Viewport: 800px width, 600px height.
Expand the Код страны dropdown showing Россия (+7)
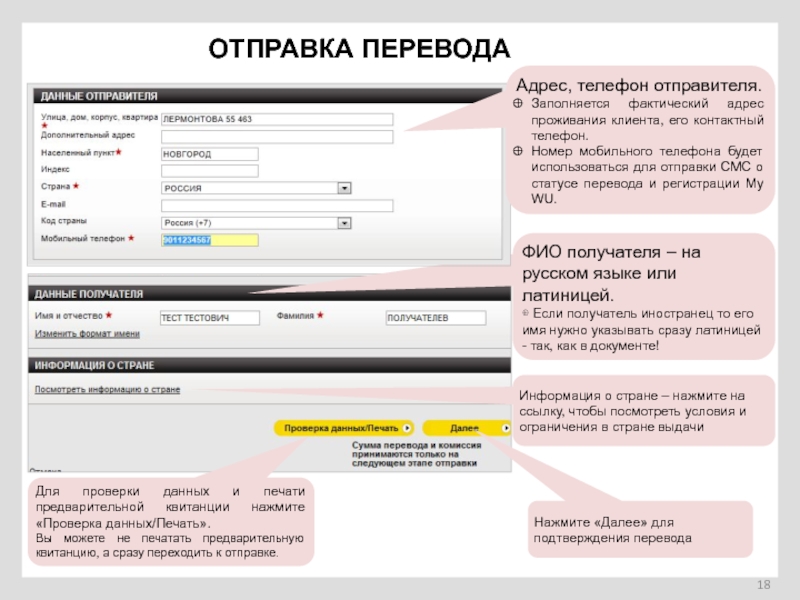coord(256,222)
